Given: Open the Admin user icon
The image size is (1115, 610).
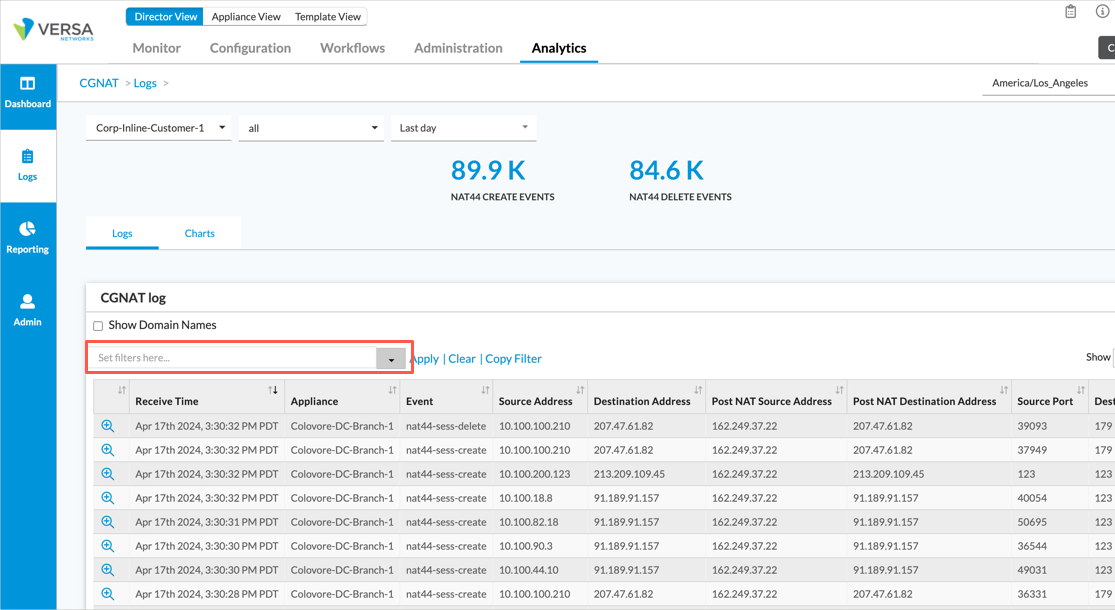Looking at the screenshot, I should (27, 301).
